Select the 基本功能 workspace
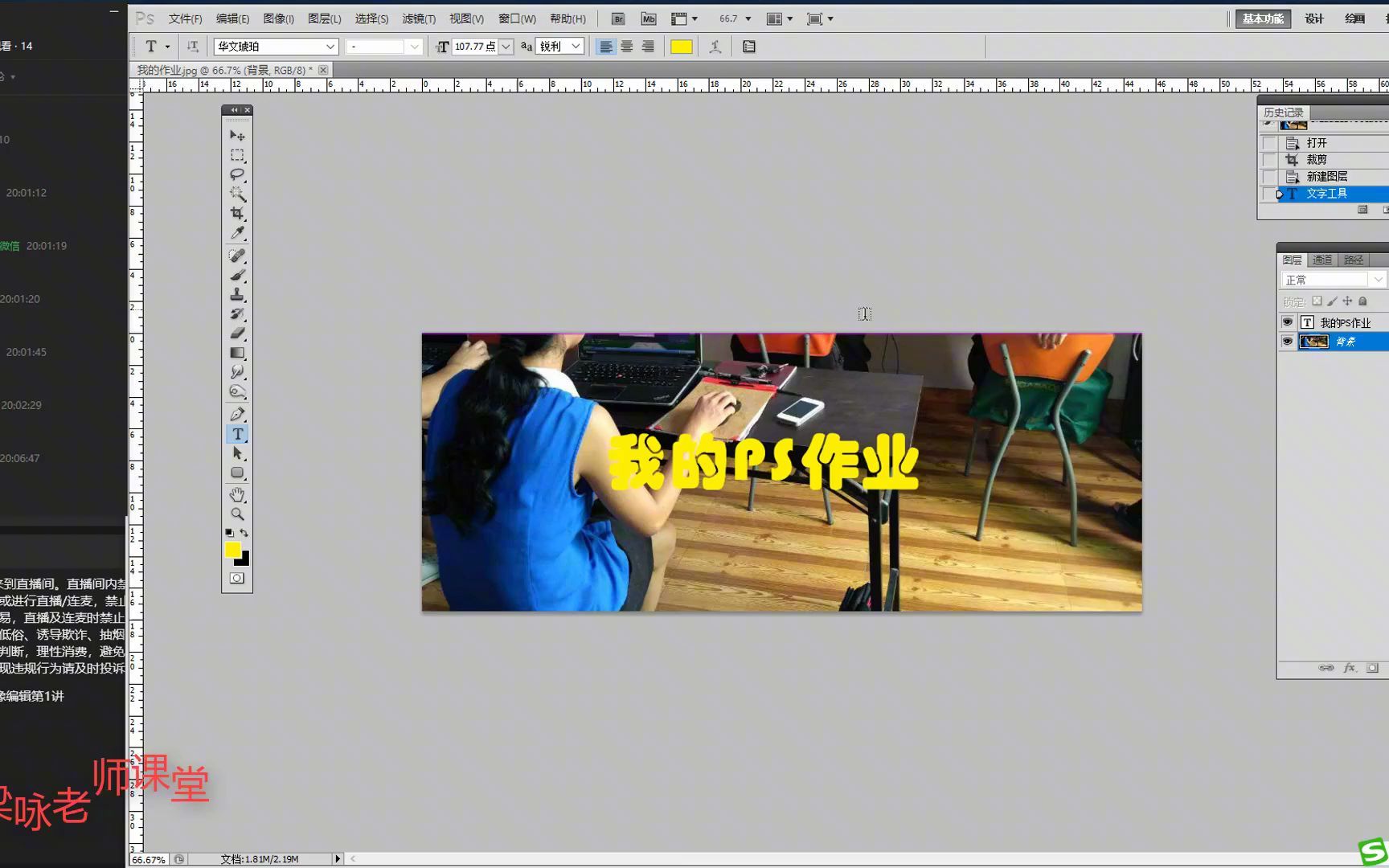1389x868 pixels. [x=1263, y=18]
